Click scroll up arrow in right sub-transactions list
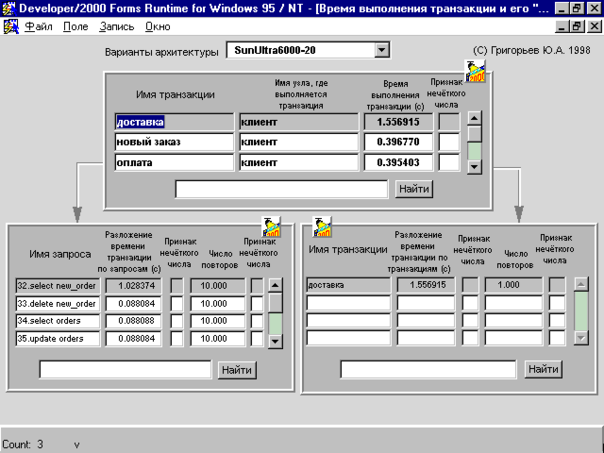 pyautogui.click(x=581, y=284)
